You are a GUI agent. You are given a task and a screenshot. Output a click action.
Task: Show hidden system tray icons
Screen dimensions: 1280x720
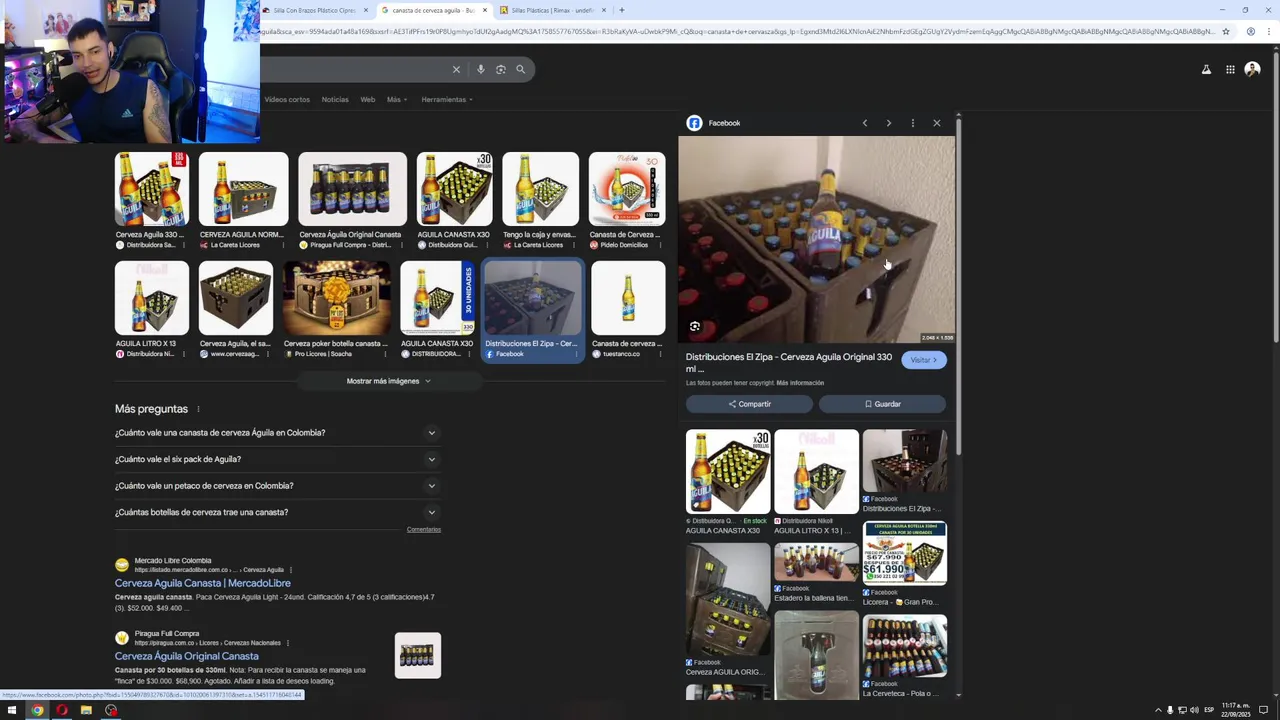click(x=1158, y=710)
